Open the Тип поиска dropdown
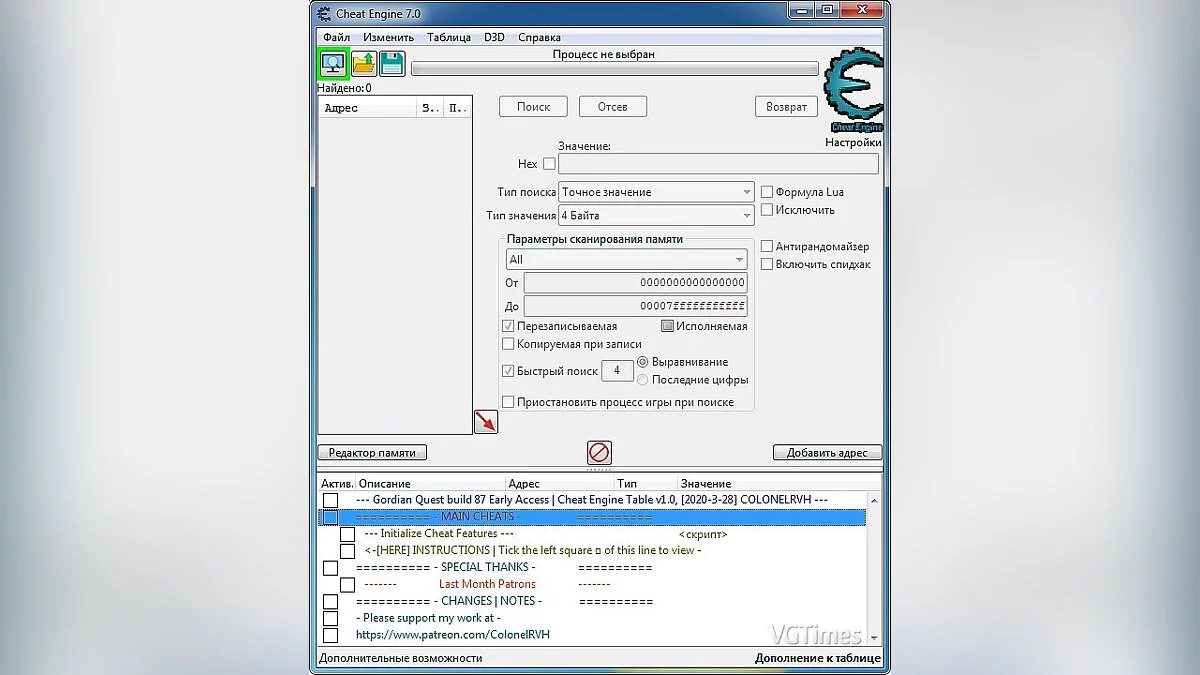The image size is (1200, 675). [x=656, y=192]
